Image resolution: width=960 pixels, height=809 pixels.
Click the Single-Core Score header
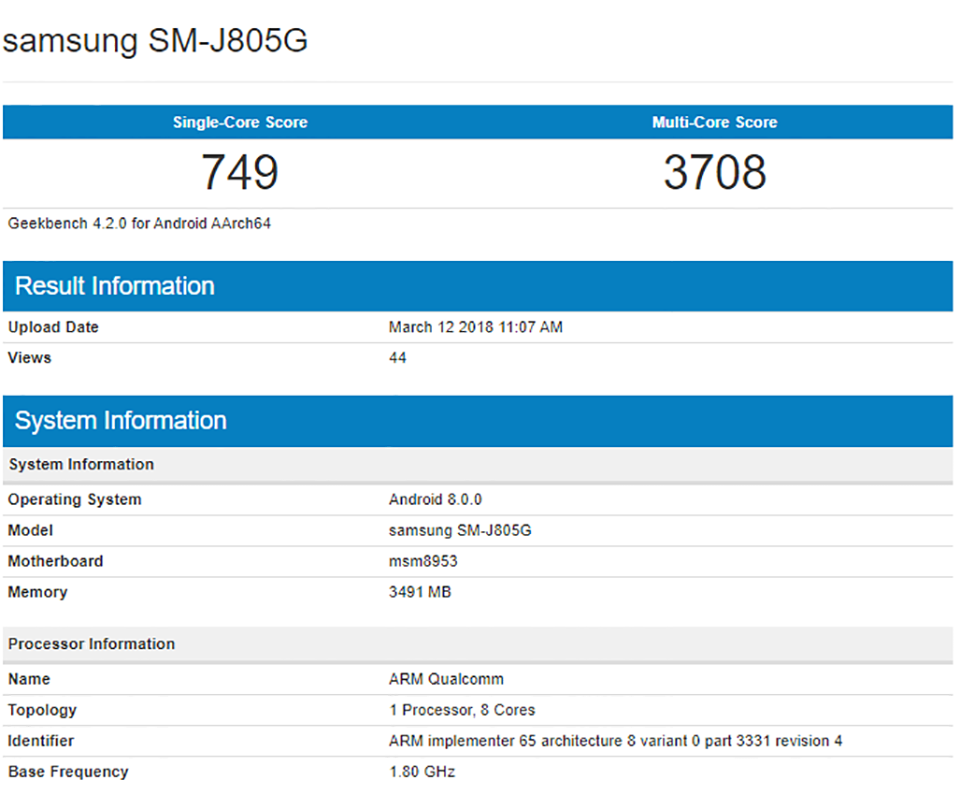pyautogui.click(x=240, y=122)
